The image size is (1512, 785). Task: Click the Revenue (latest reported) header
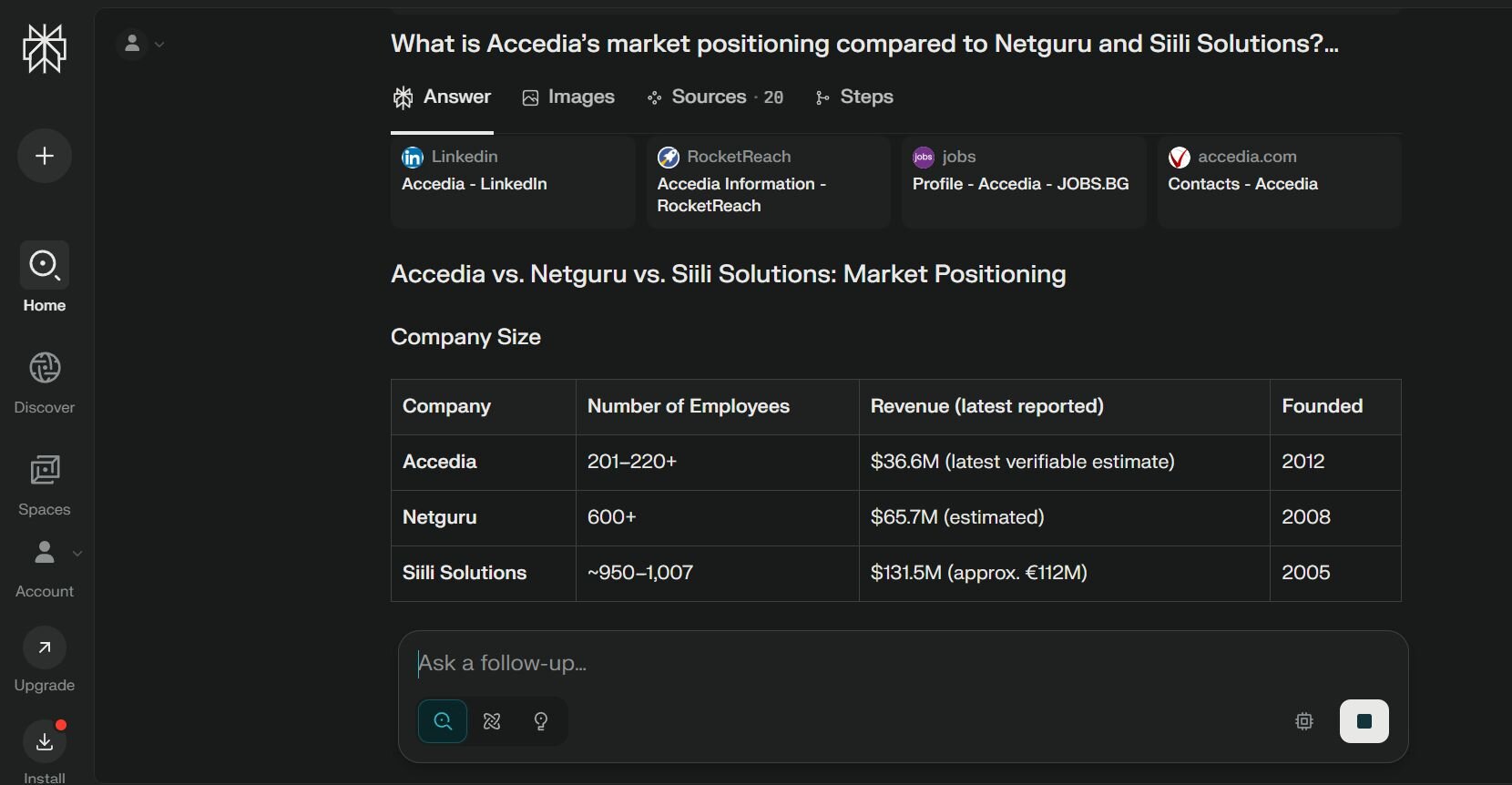(1065, 406)
